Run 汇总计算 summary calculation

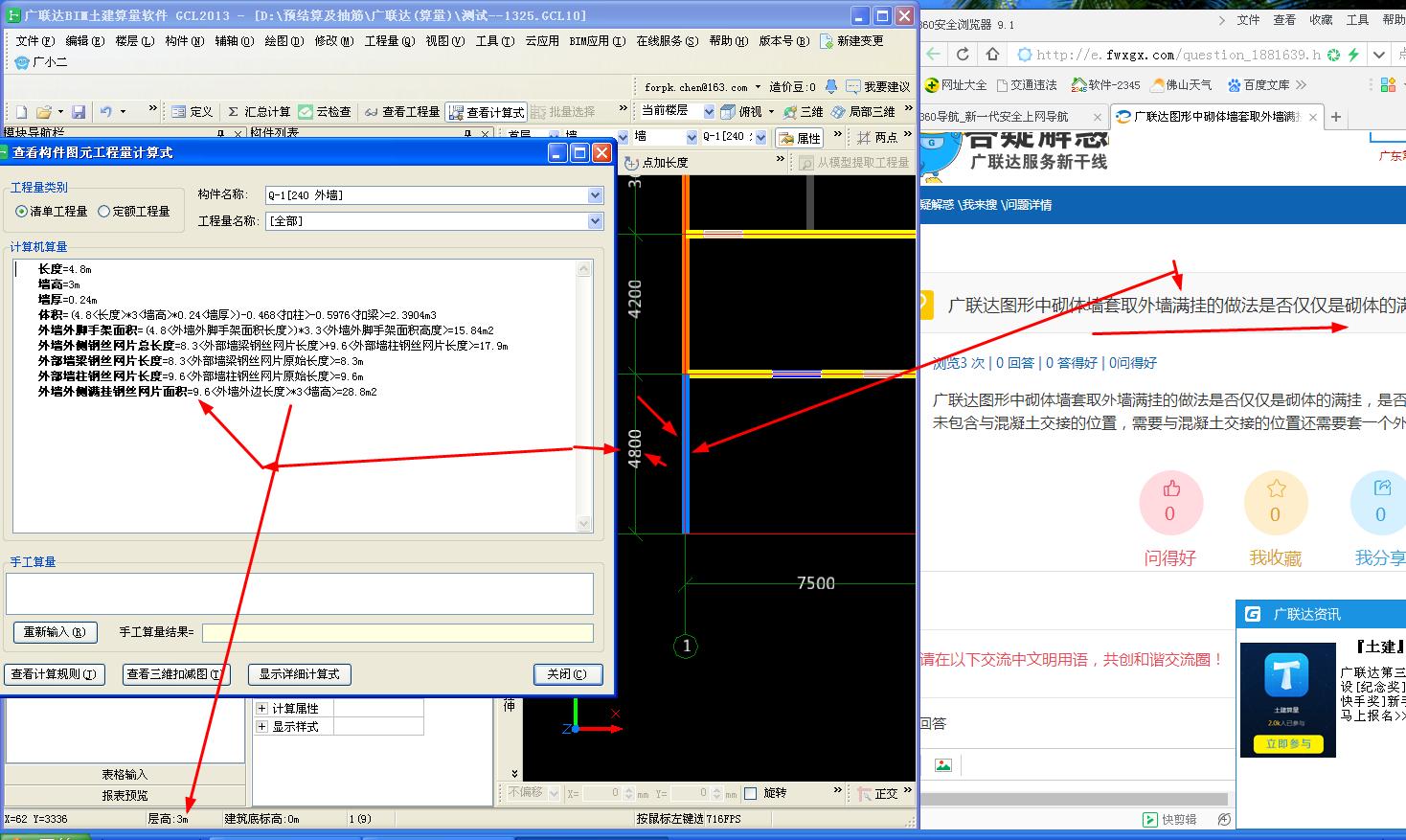pyautogui.click(x=259, y=112)
